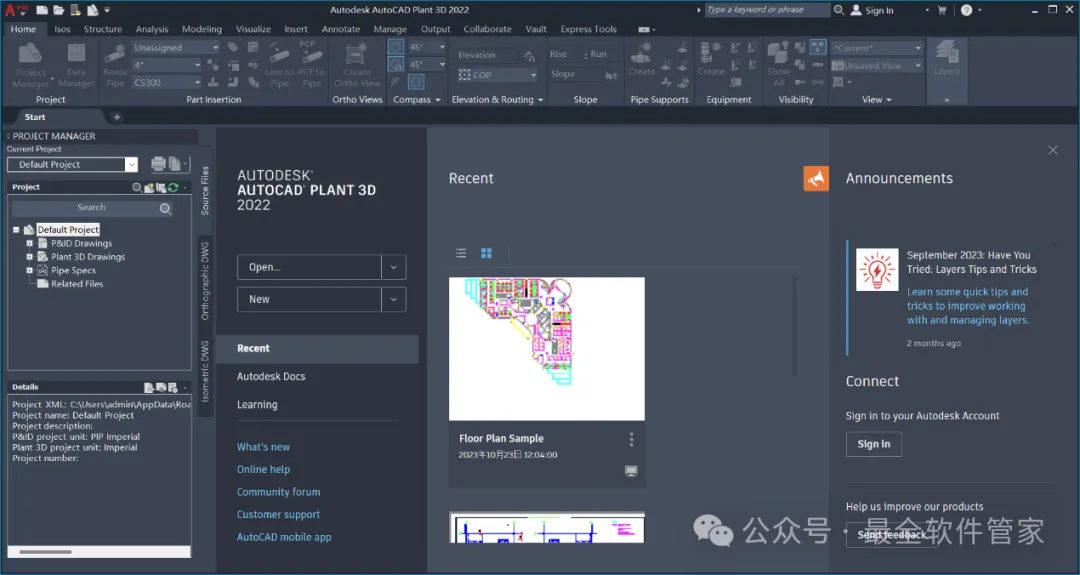Screen dimensions: 1080x575
Task: Switch Recent files to grid view
Action: 486,253
